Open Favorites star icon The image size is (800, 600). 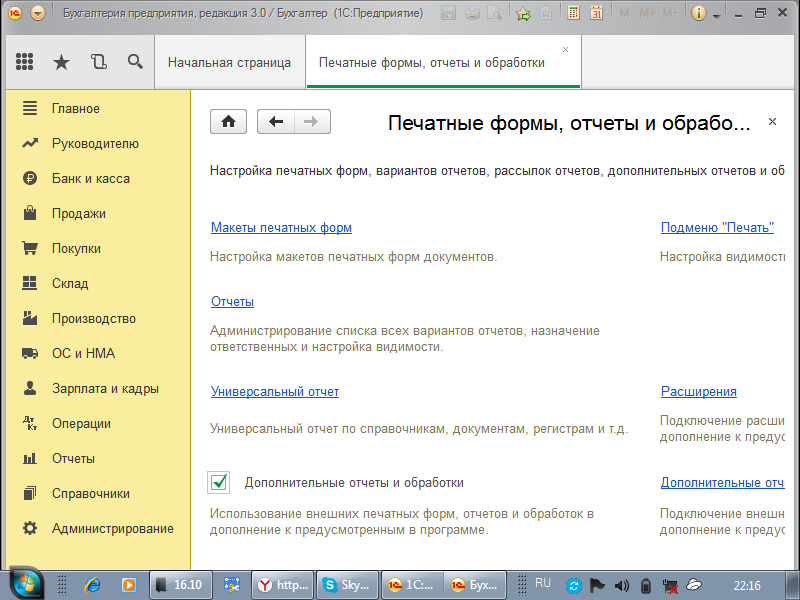(61, 62)
